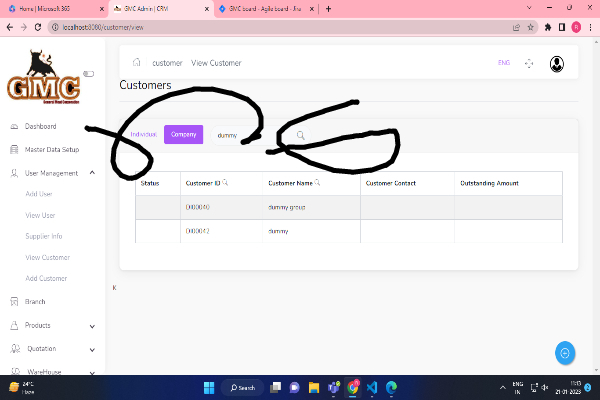This screenshot has width=600, height=400.
Task: Click the home icon in breadcrumb
Action: pos(136,63)
